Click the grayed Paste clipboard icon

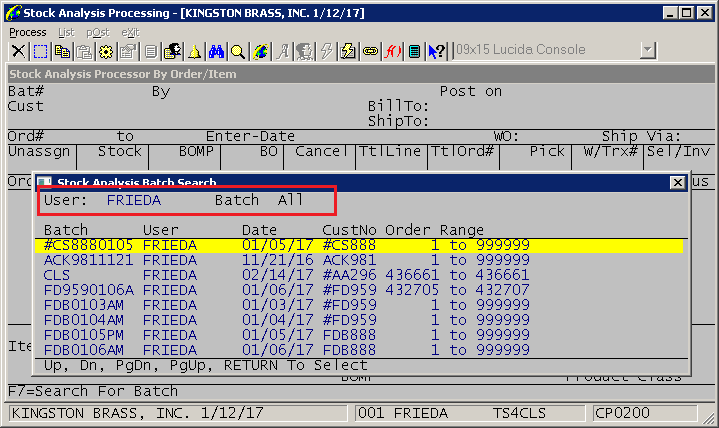tap(84, 51)
